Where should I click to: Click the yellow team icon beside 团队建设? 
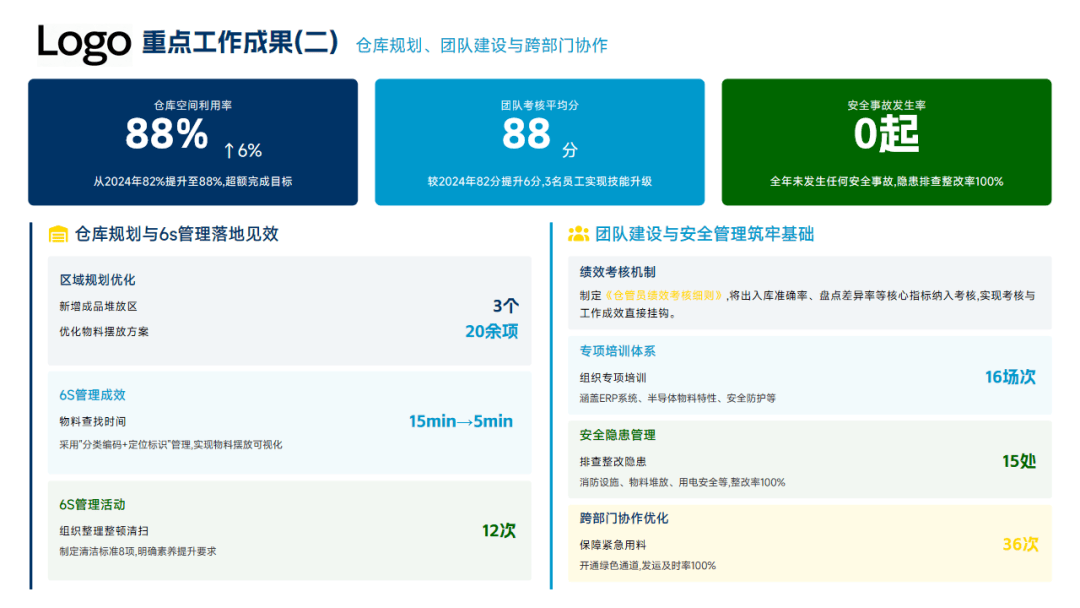click(578, 235)
